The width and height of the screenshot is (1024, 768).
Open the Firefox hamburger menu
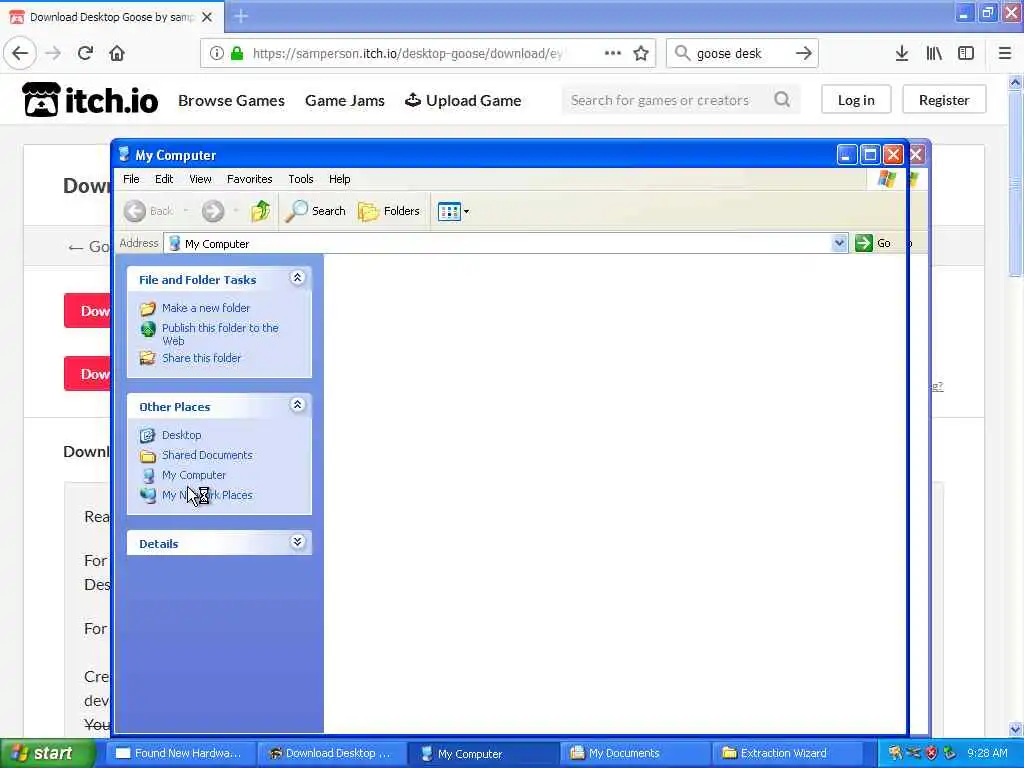(x=1004, y=53)
